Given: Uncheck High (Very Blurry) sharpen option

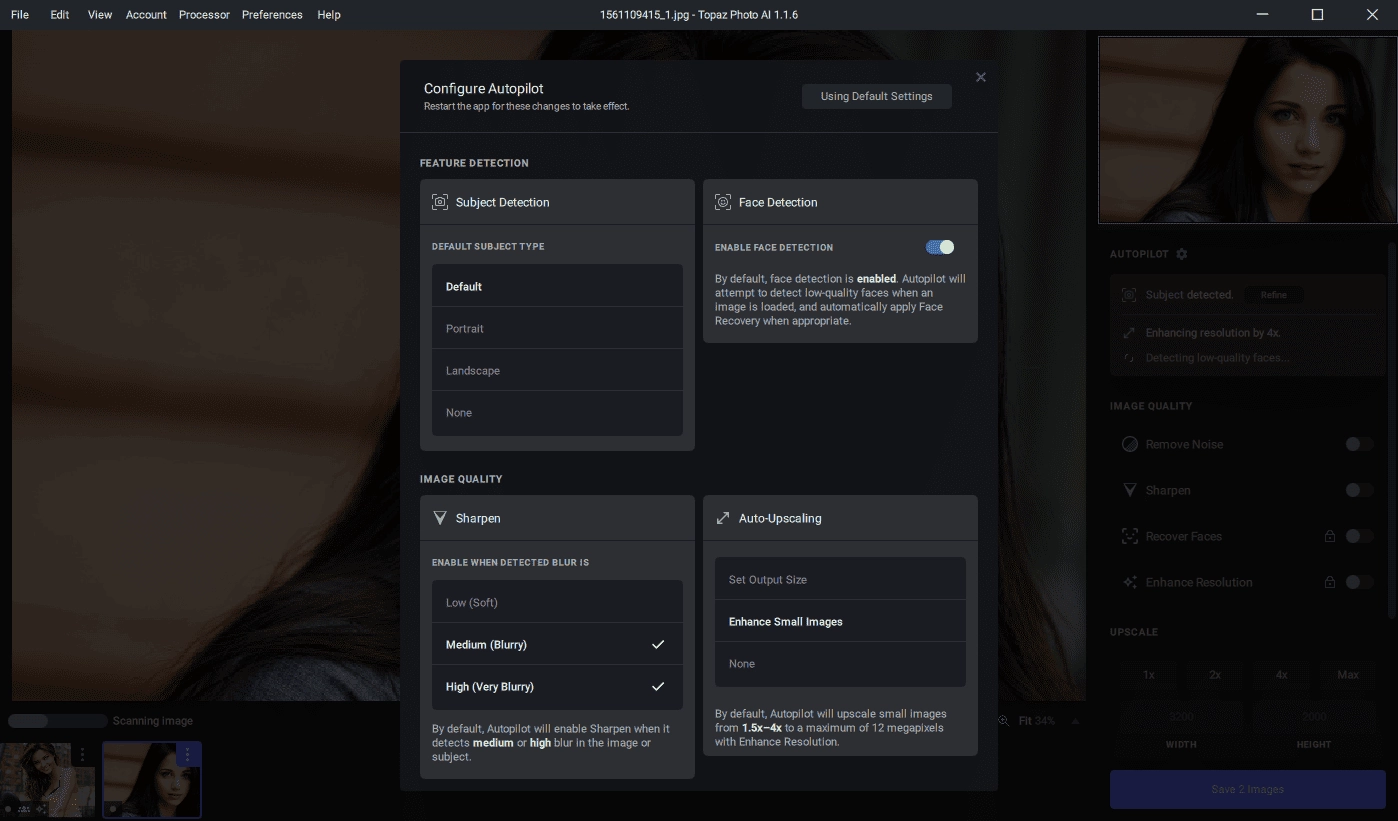Looking at the screenshot, I should (x=557, y=686).
